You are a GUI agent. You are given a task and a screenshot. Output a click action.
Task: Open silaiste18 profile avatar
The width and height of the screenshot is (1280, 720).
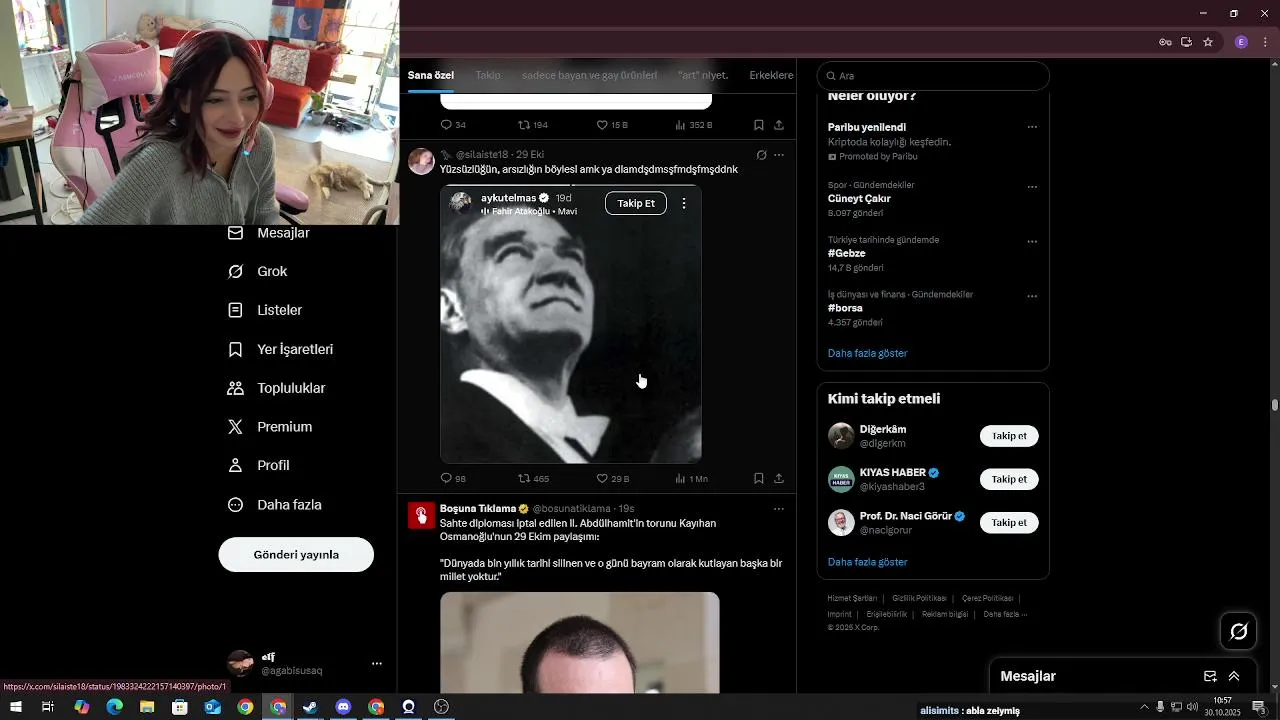421,161
